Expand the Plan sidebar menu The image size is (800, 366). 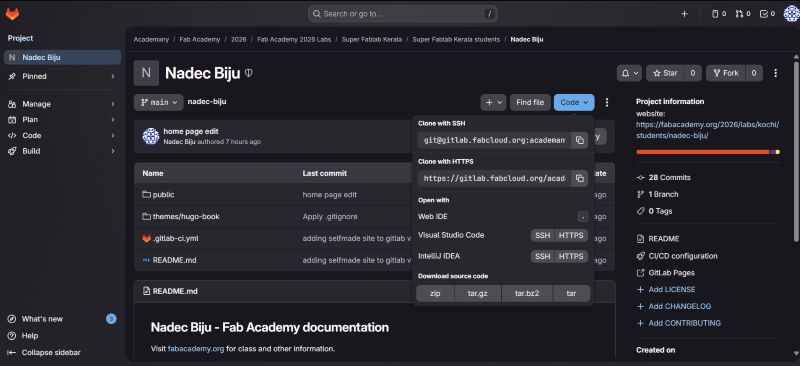[62, 119]
